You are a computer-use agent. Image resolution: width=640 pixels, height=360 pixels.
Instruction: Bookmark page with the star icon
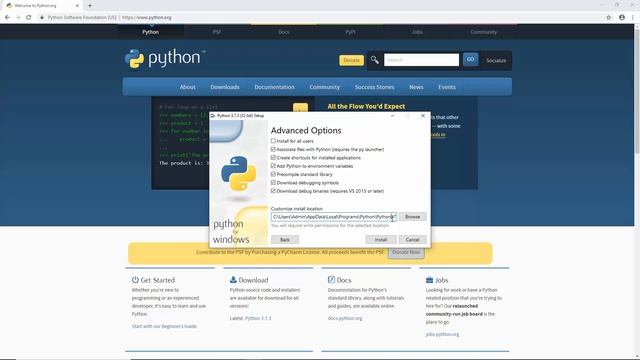pos(609,18)
